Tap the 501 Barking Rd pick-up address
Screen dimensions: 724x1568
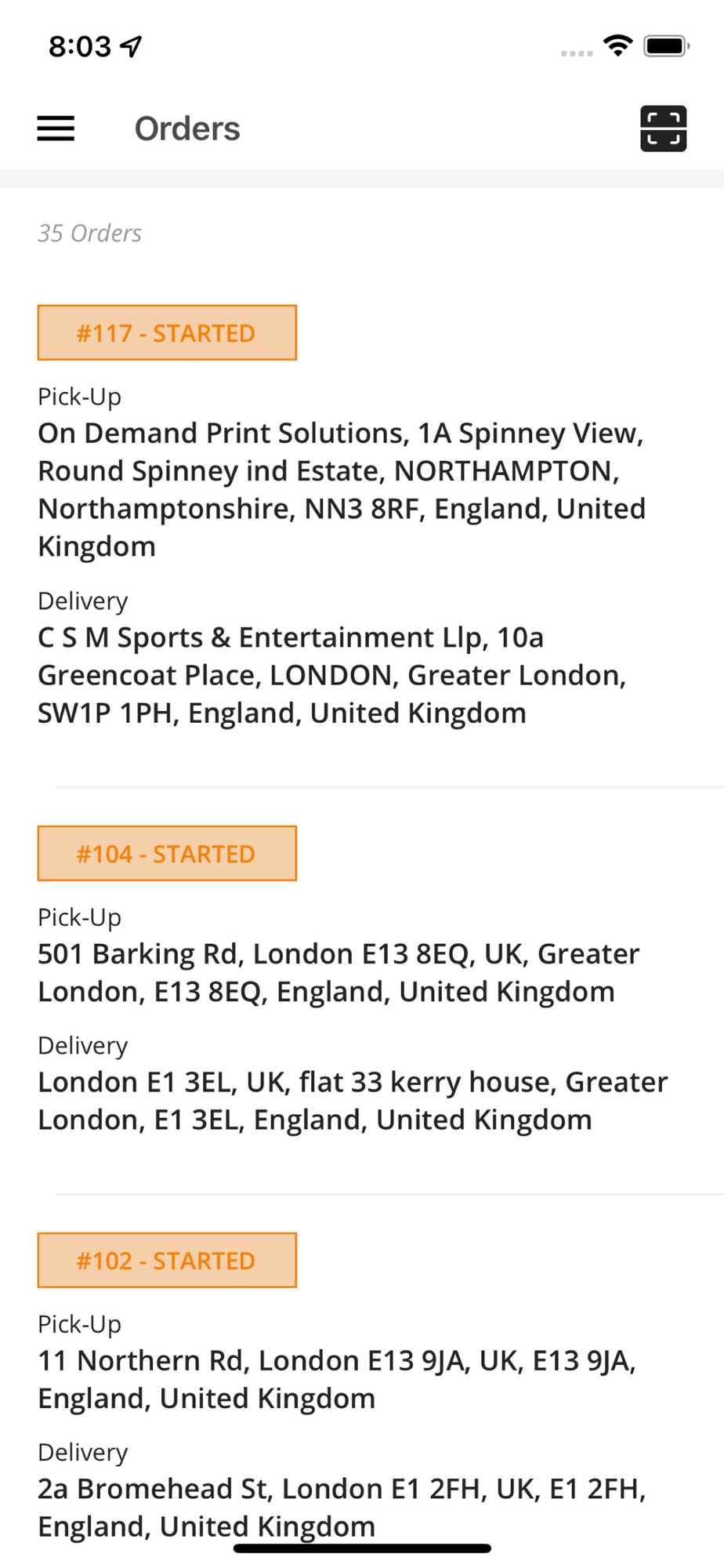338,972
